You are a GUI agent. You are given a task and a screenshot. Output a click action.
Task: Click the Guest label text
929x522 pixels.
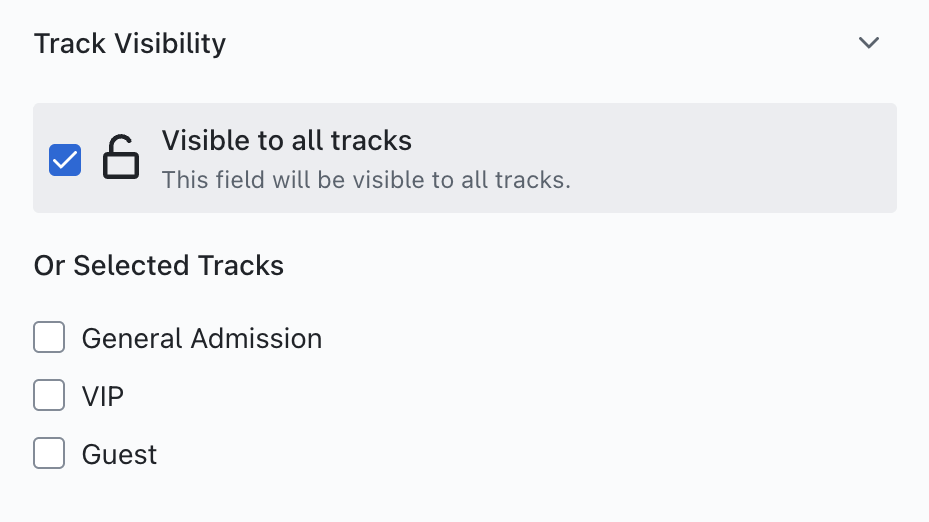pos(119,454)
